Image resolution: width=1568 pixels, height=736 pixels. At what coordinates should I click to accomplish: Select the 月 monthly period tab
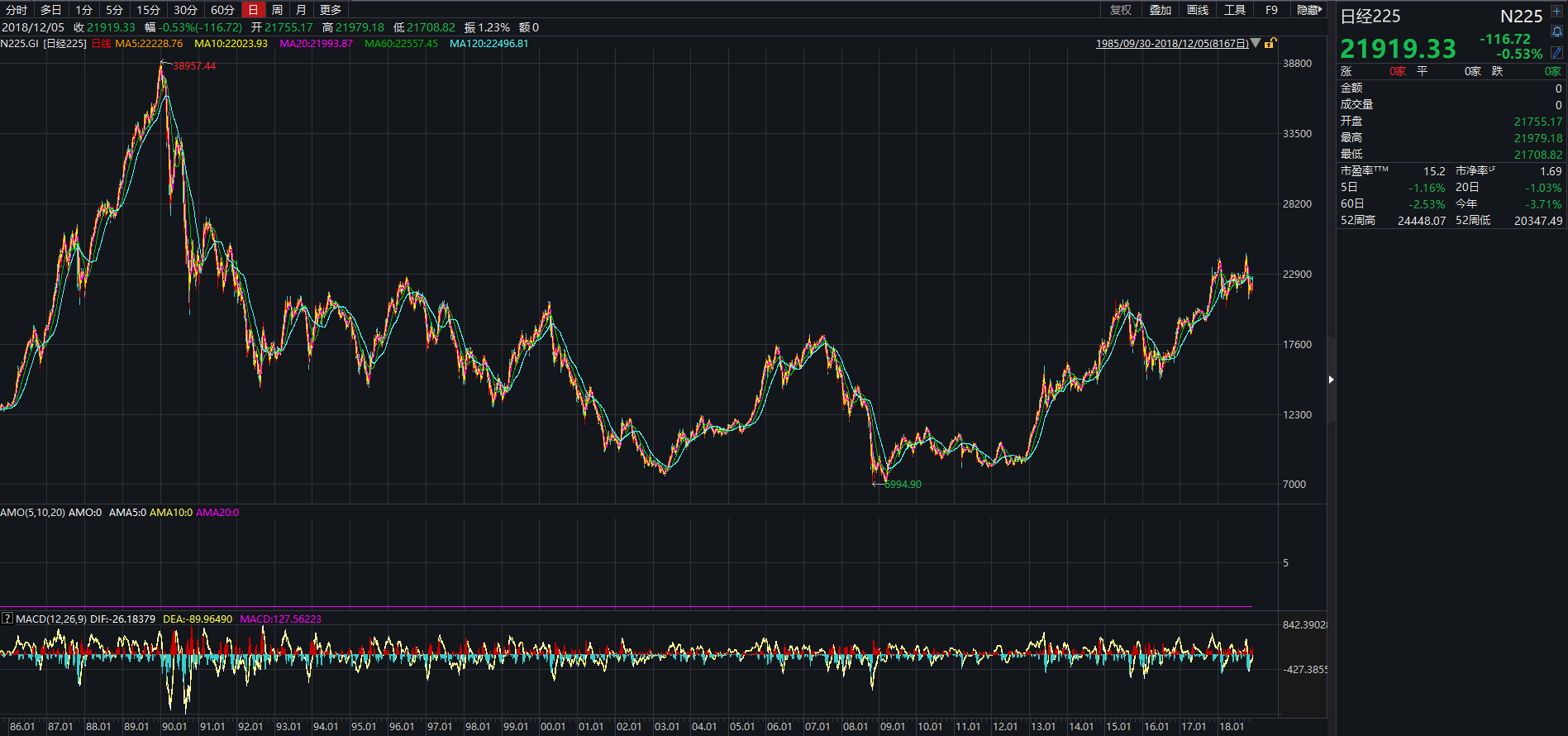pos(302,10)
